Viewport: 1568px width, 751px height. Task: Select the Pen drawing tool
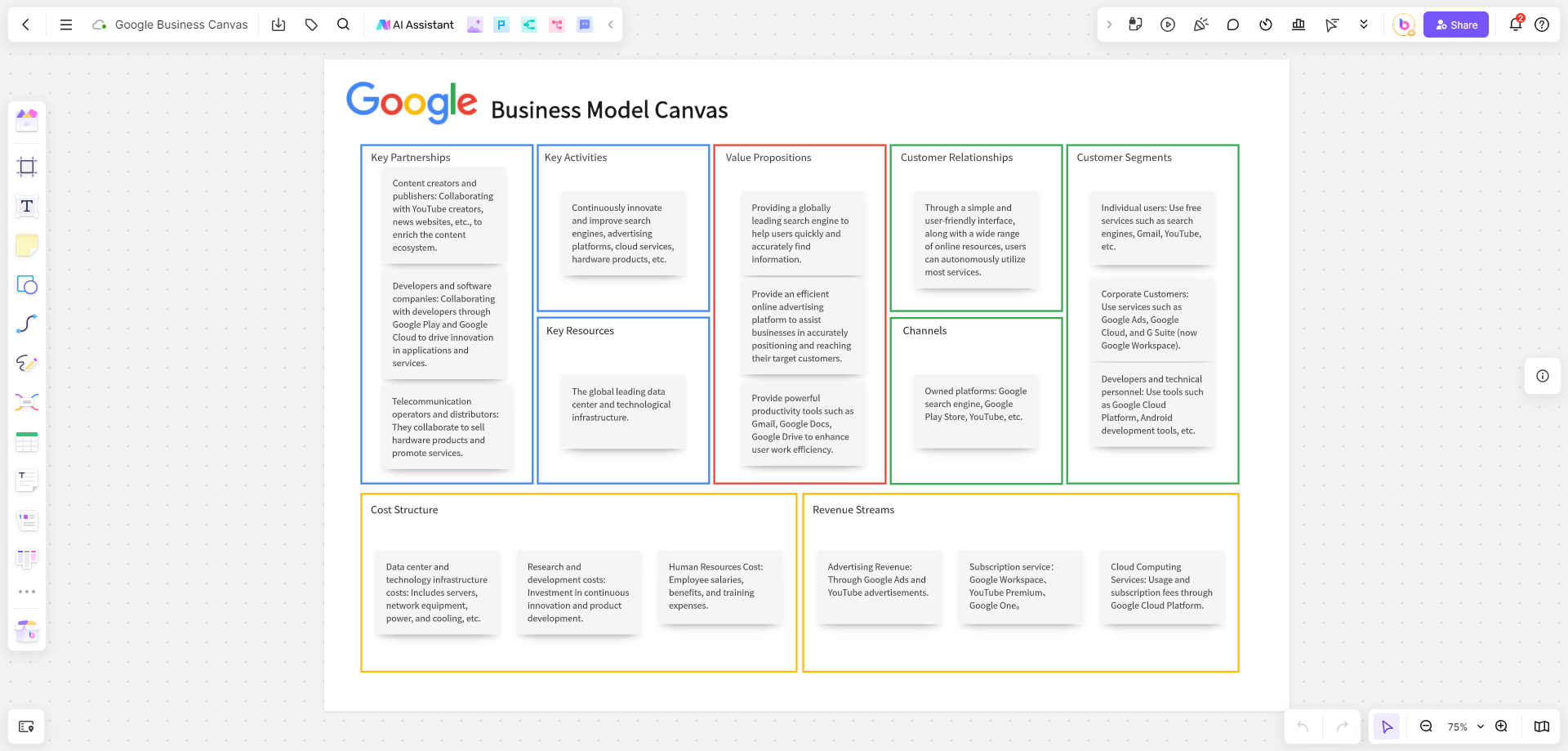pyautogui.click(x=27, y=363)
